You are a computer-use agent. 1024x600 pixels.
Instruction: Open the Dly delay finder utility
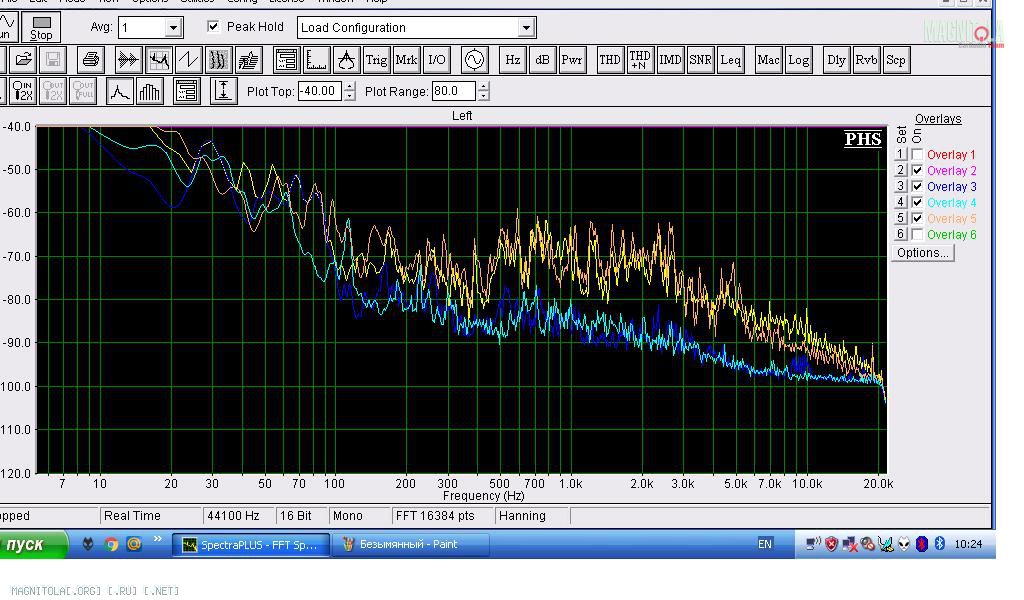(x=836, y=60)
